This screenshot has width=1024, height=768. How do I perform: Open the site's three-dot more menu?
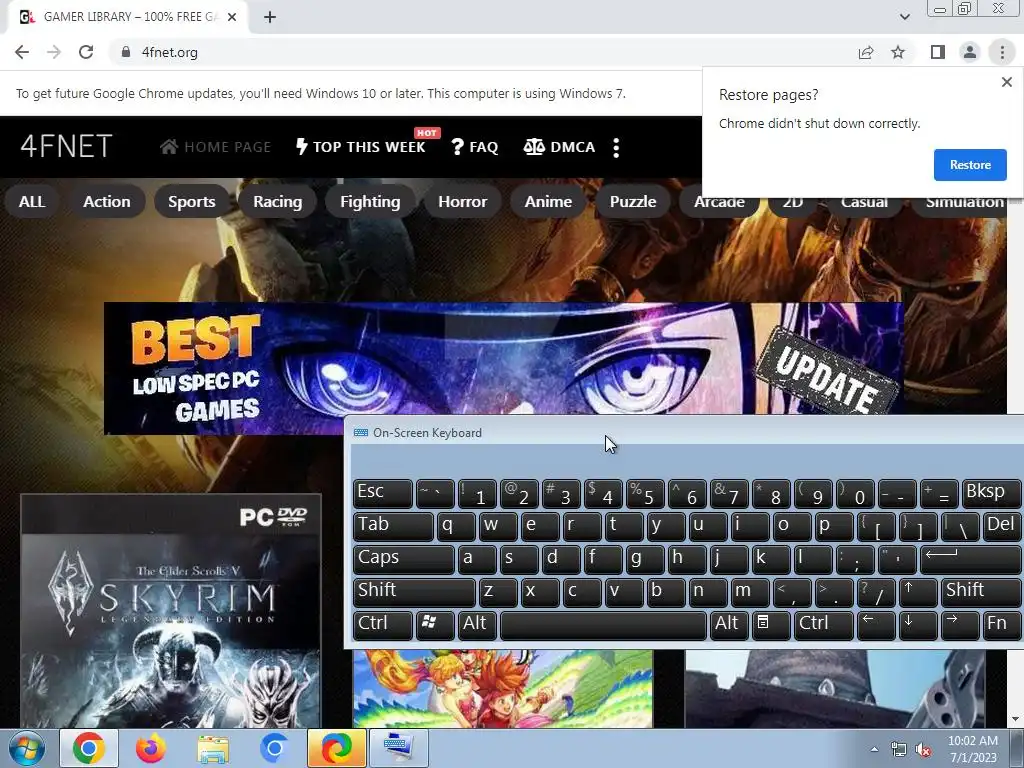tap(616, 147)
